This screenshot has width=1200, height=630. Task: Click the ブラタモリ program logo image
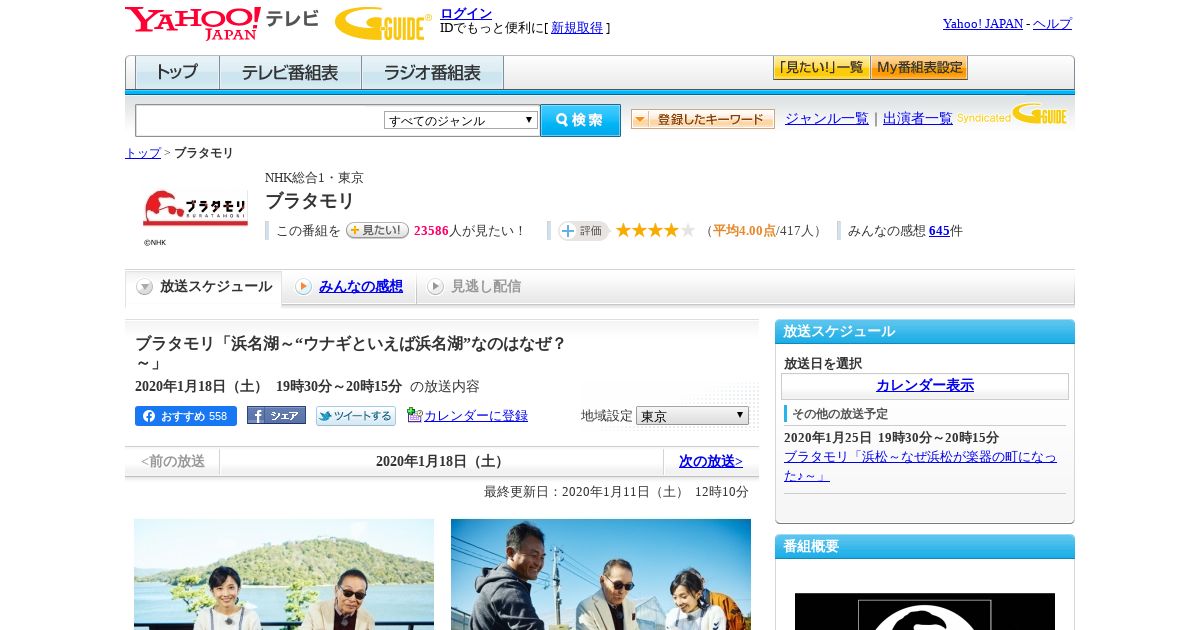tap(195, 210)
